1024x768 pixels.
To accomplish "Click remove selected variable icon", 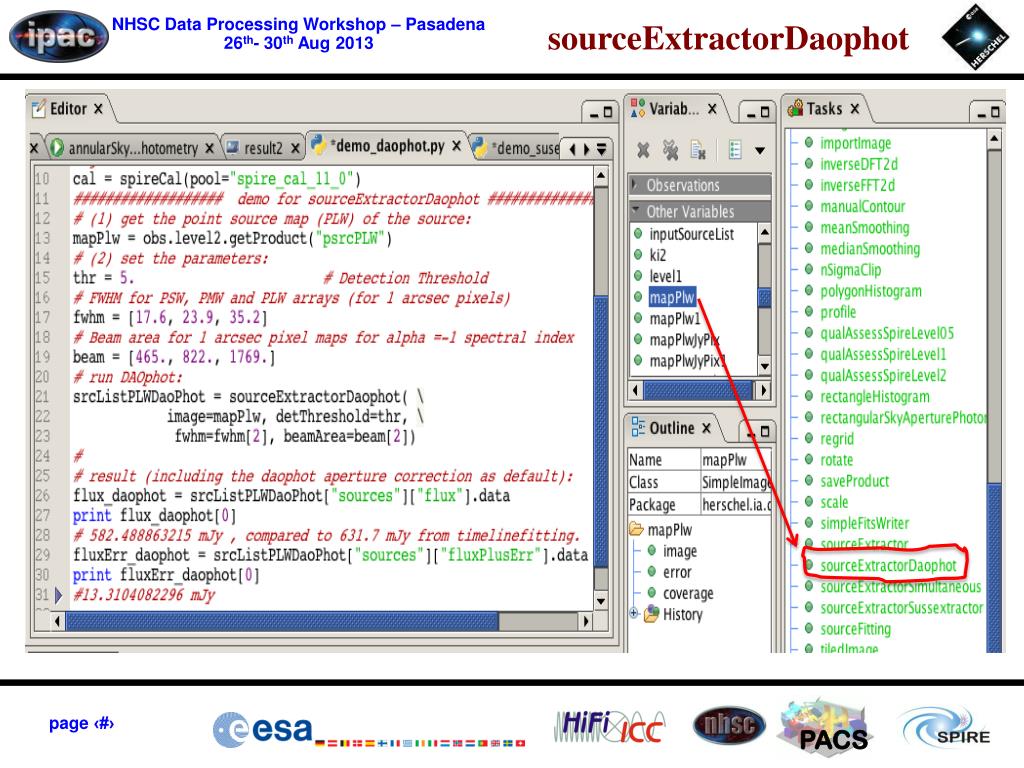I will pos(643,151).
